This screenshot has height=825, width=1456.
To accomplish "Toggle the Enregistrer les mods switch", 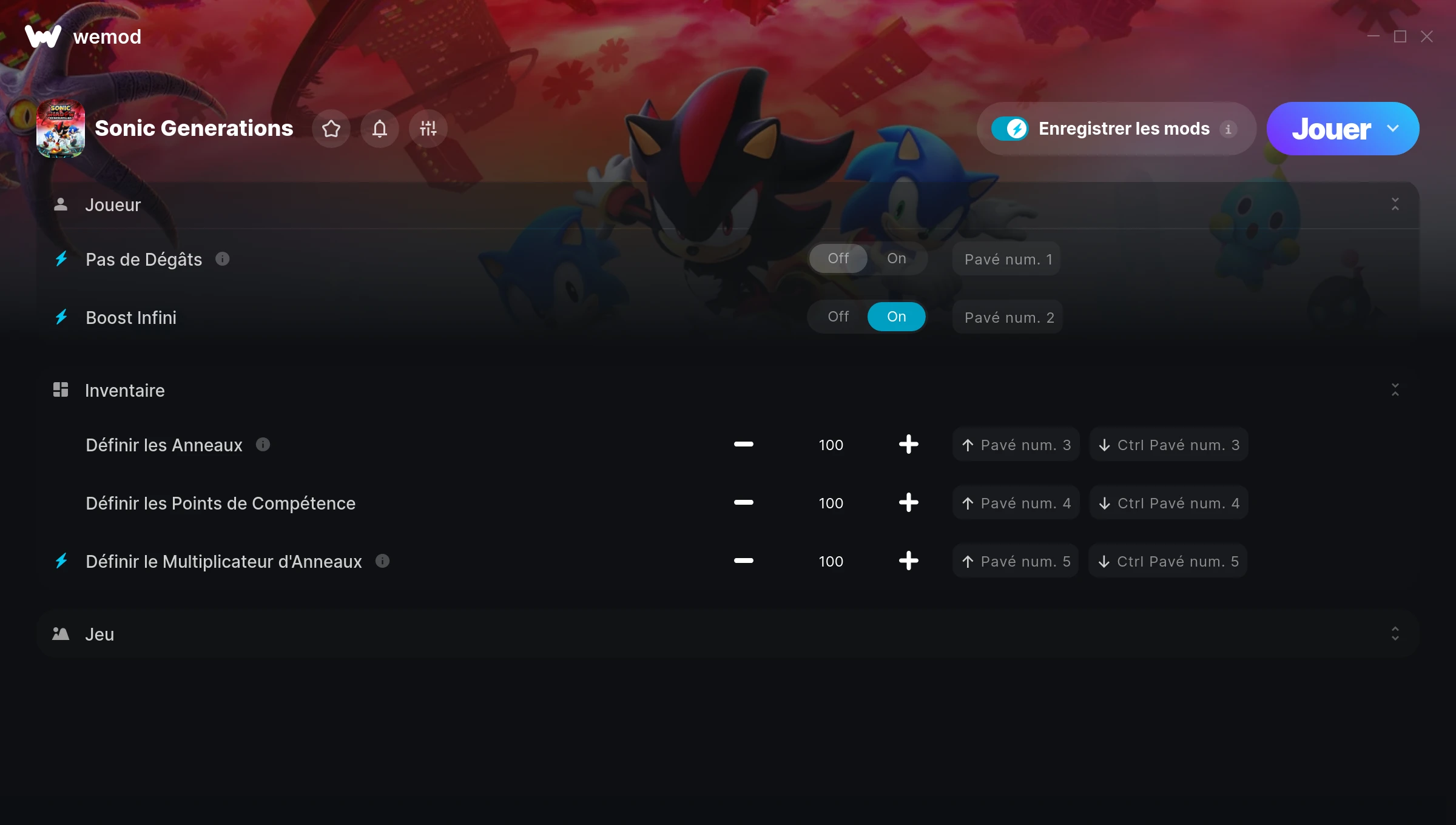I will [1010, 129].
